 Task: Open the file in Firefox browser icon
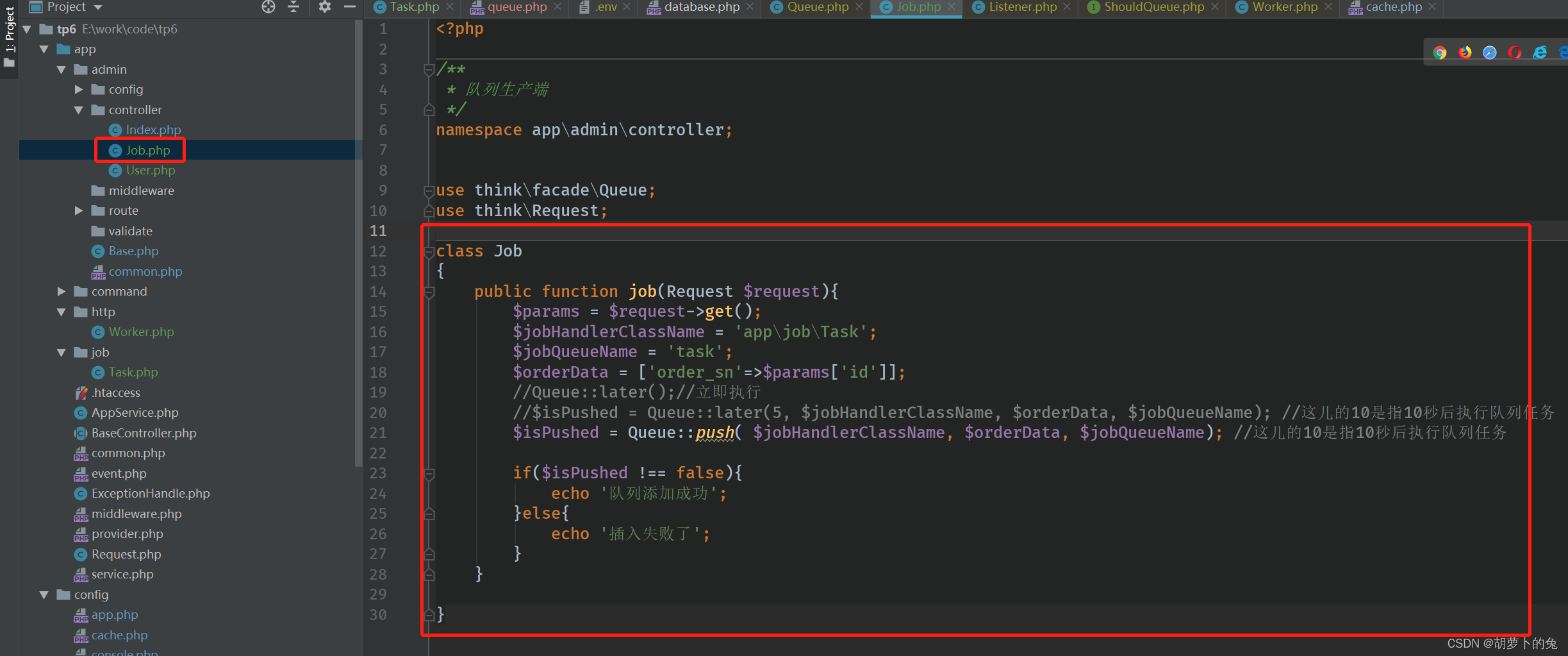click(x=1465, y=53)
